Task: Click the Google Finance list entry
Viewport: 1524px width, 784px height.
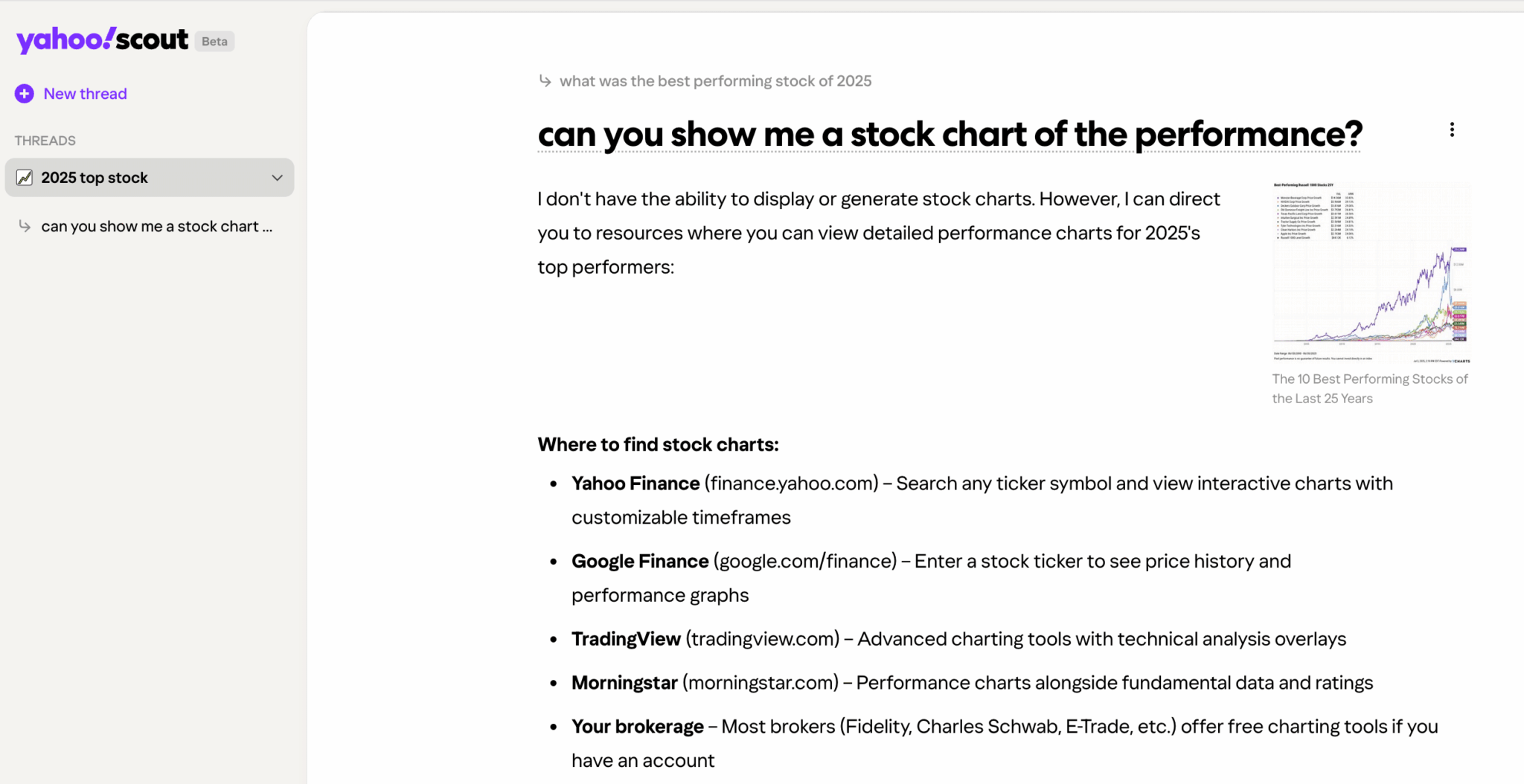Action: click(x=640, y=562)
